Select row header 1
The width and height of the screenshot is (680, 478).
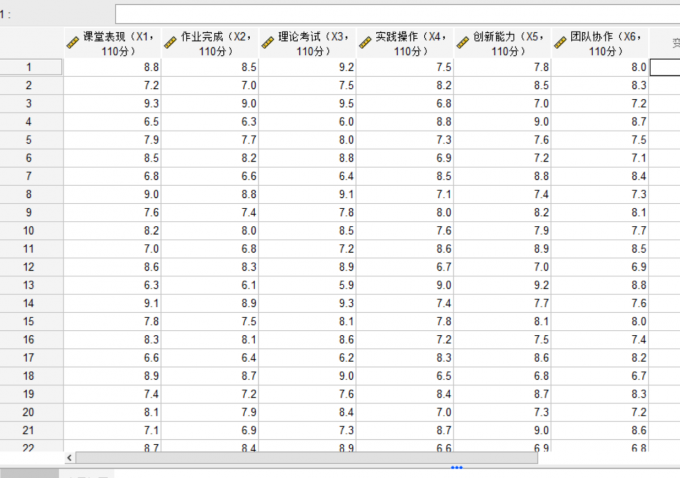[31, 67]
